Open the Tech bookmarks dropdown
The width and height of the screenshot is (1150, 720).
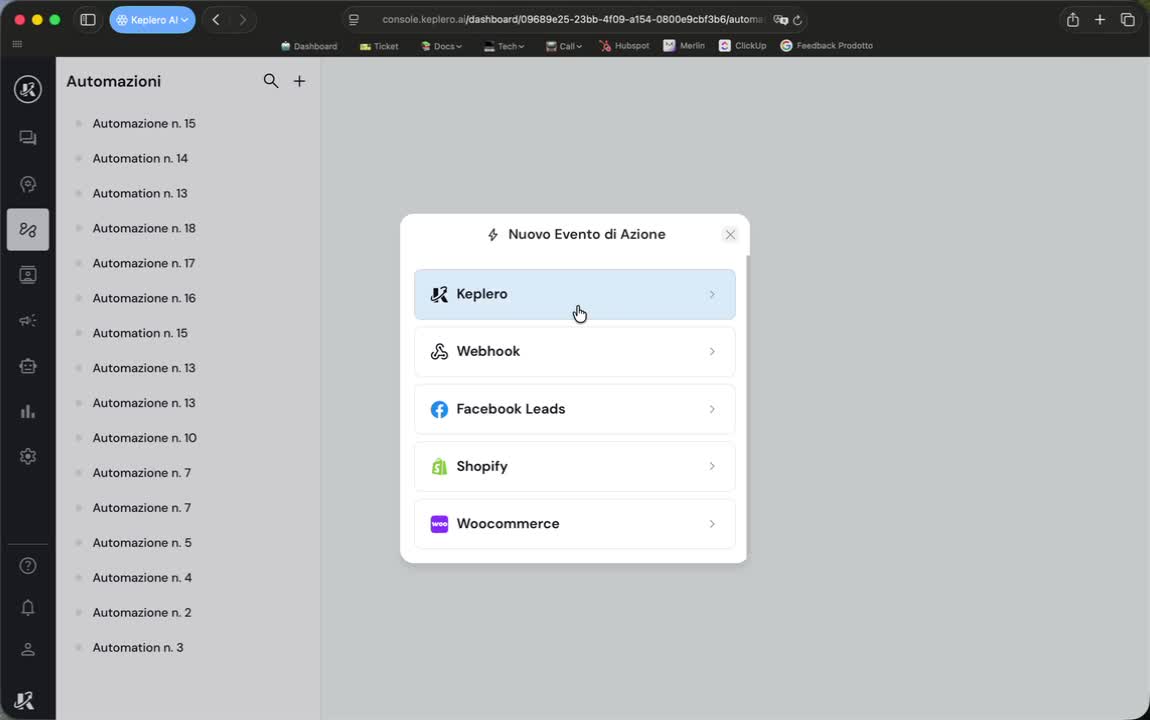[x=504, y=46]
